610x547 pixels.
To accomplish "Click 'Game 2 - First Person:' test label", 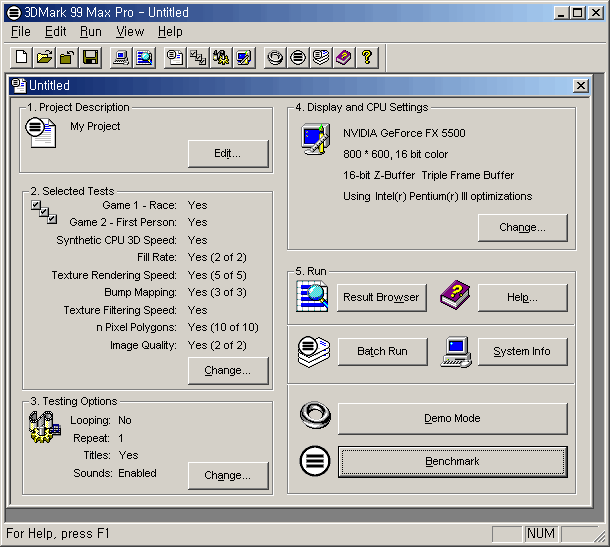I will 123,222.
